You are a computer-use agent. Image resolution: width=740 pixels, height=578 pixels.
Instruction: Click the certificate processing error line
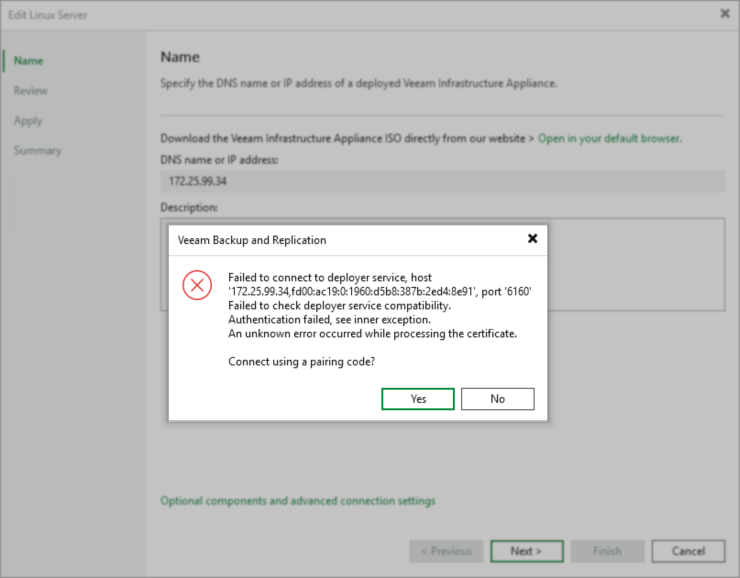[x=372, y=334]
